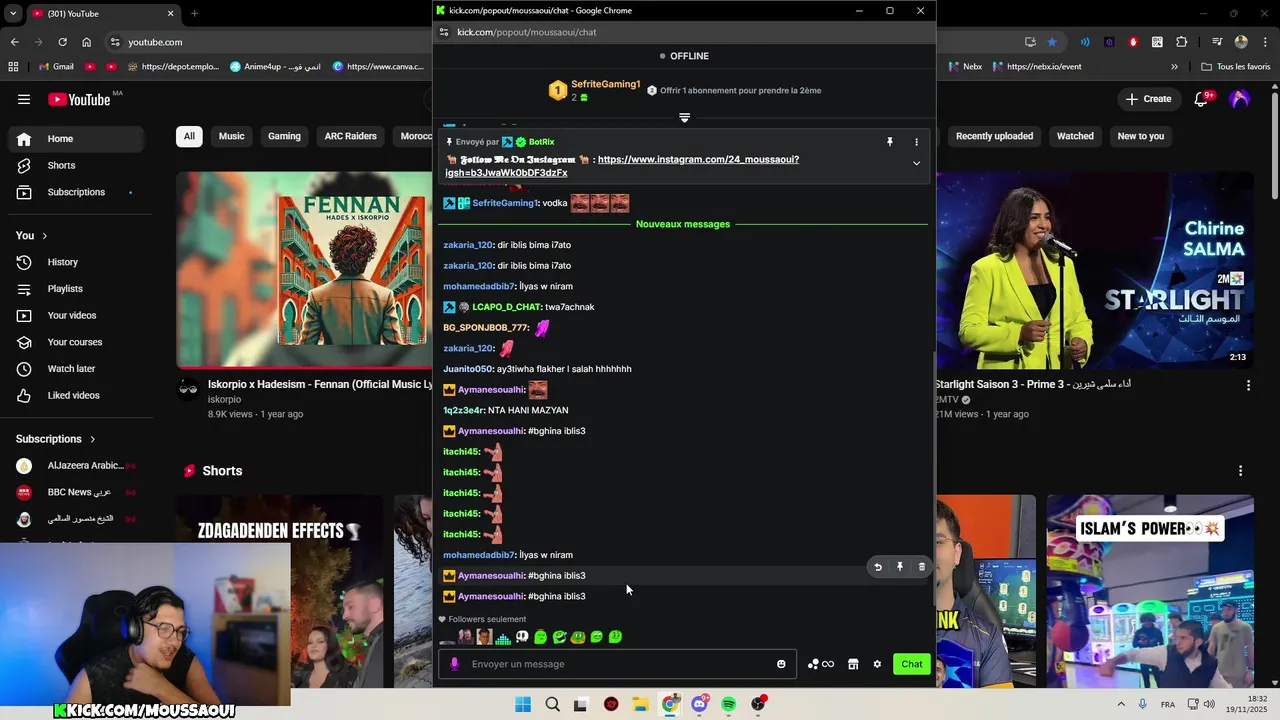Click username zakaria_120 in first chat line

click(x=468, y=245)
